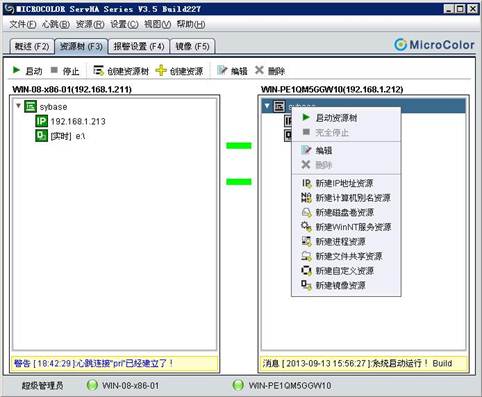The image size is (482, 397).
Task: Click the custom resource icon of 新建自定义资源
Action: (306, 270)
